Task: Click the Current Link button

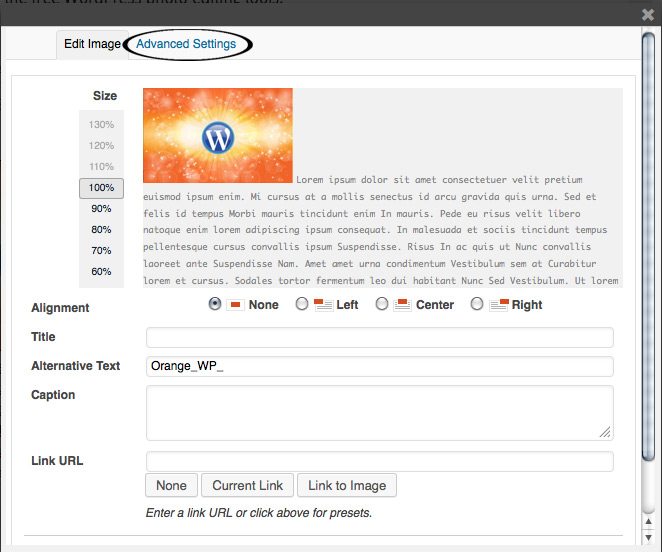Action: 248,486
